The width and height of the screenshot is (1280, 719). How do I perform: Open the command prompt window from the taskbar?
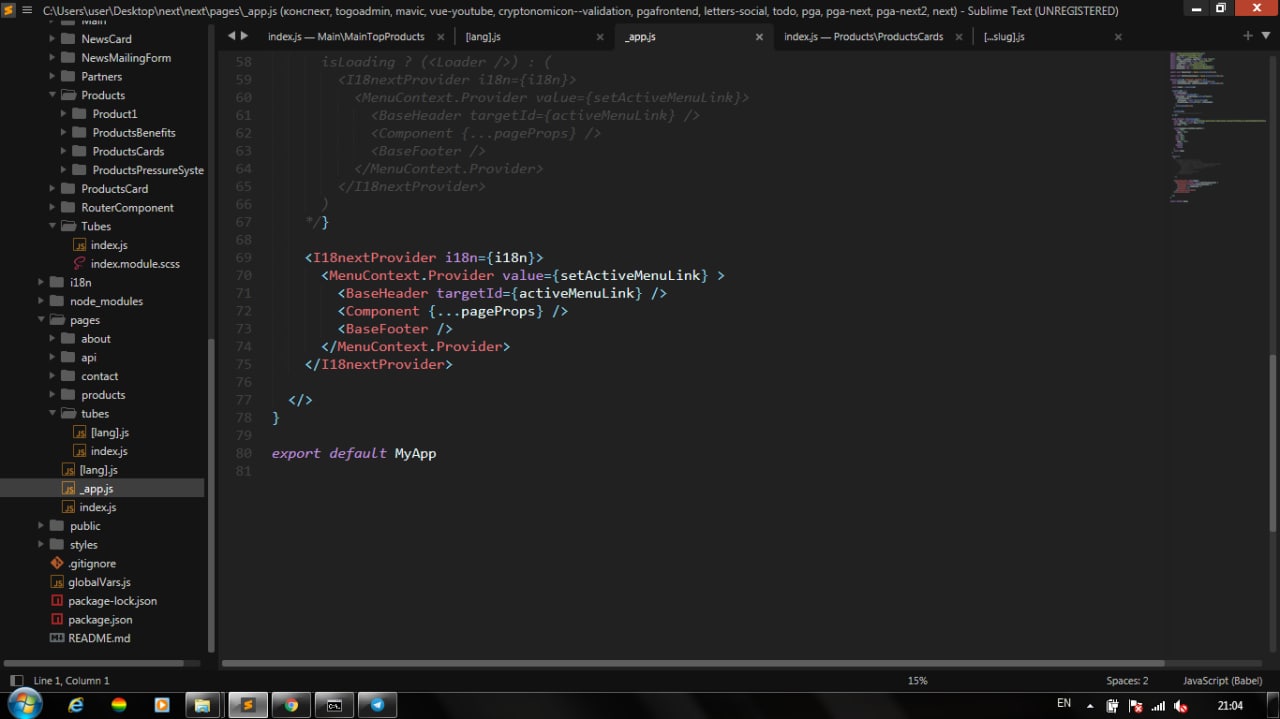pyautogui.click(x=335, y=705)
